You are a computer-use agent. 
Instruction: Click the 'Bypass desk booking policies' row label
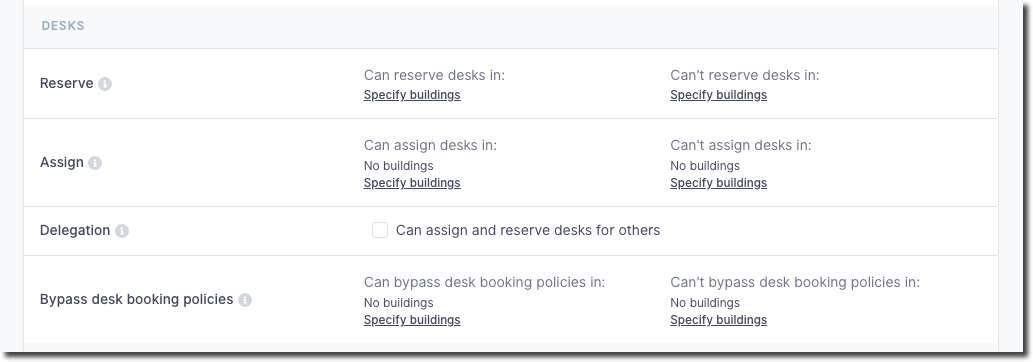point(136,299)
